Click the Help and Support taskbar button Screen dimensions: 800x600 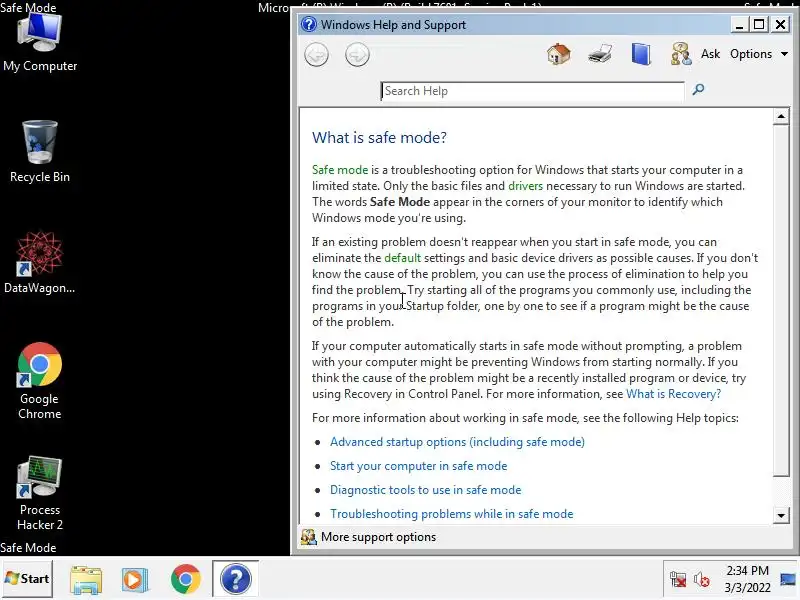[x=236, y=579]
